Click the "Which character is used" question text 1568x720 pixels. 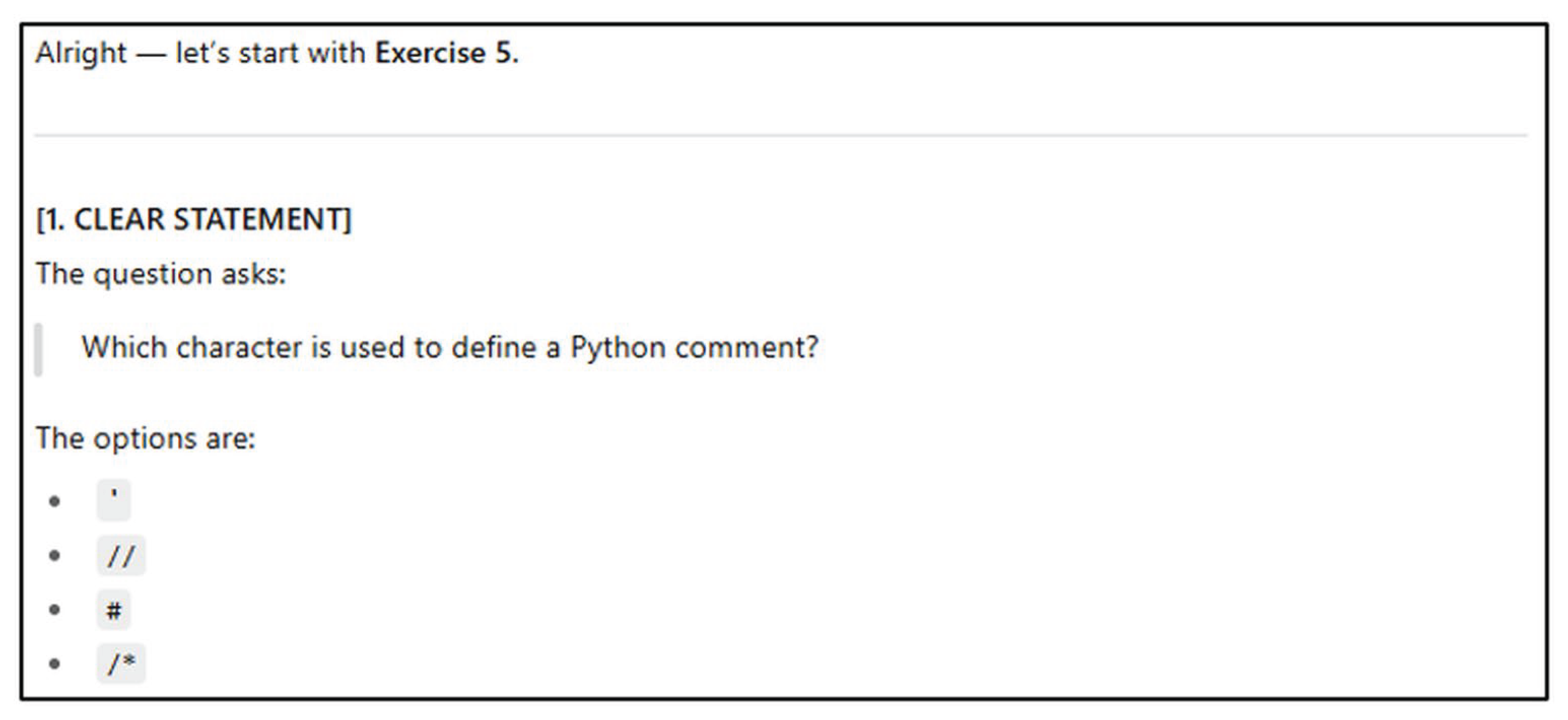[262, 348]
